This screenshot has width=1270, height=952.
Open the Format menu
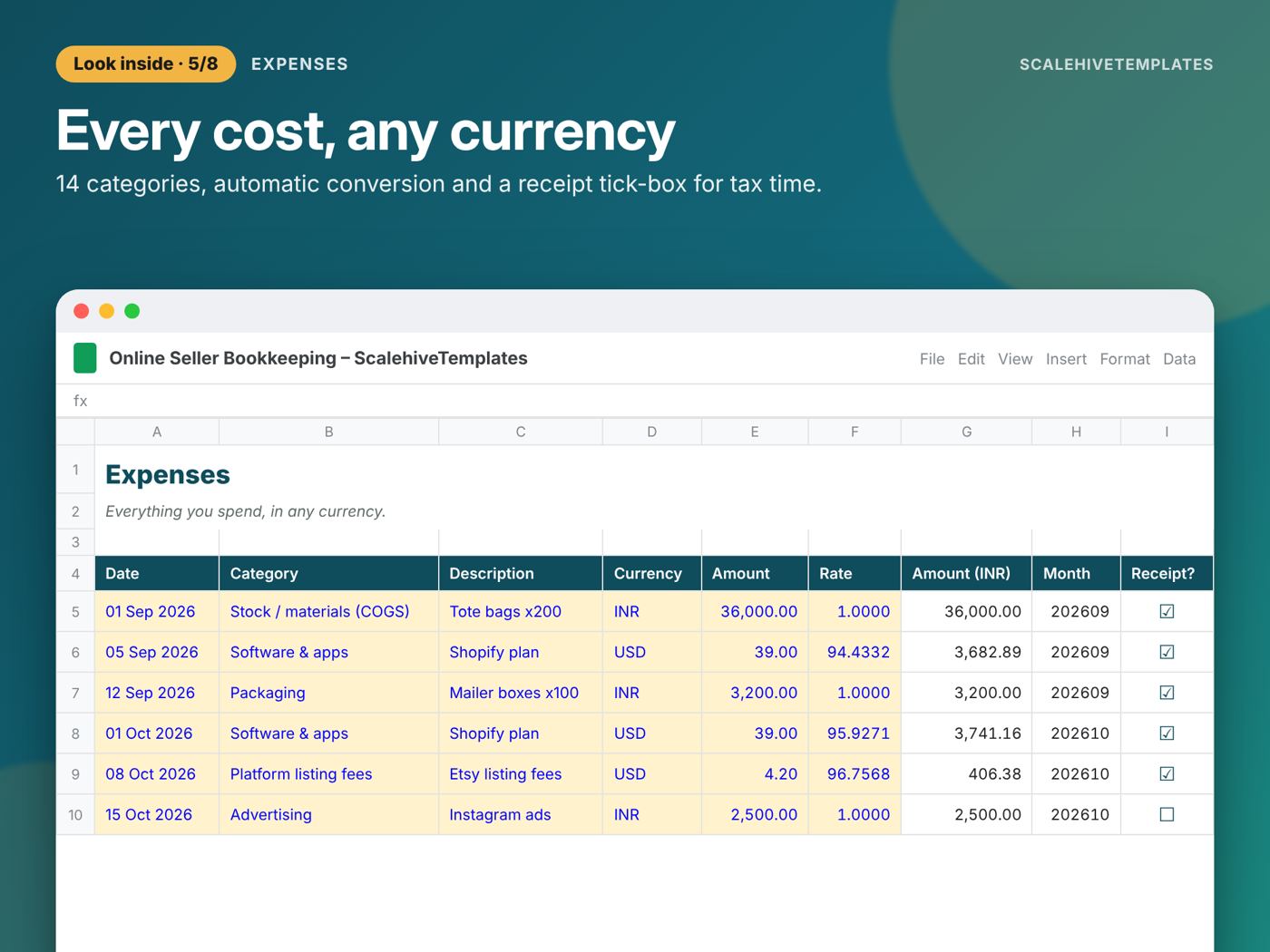point(1125,359)
